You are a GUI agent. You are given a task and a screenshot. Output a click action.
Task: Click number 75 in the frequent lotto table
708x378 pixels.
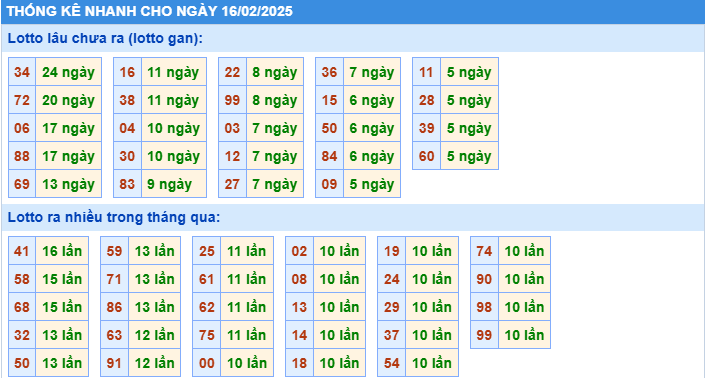(206, 335)
